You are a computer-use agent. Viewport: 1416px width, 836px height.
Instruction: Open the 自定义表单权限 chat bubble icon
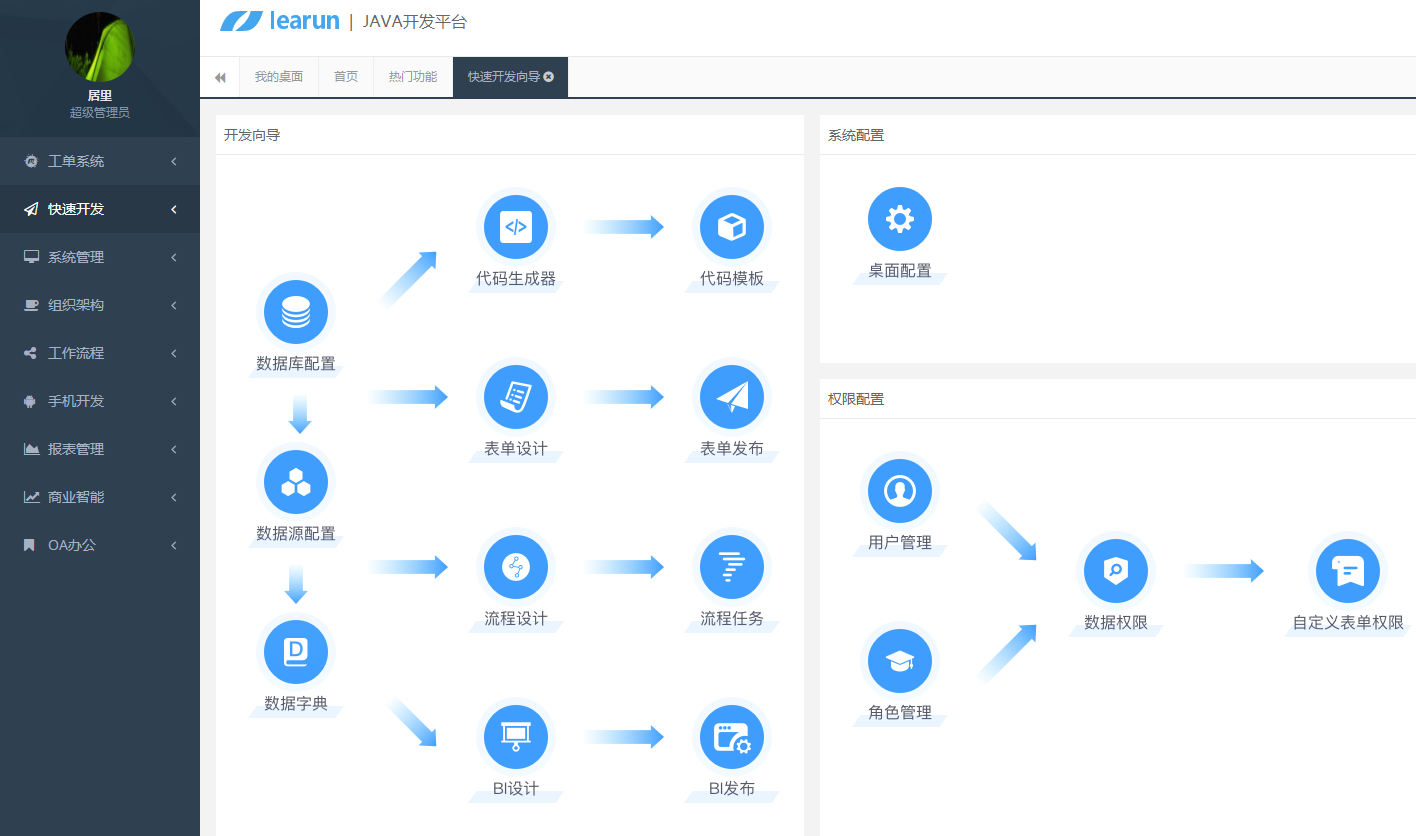click(1348, 571)
